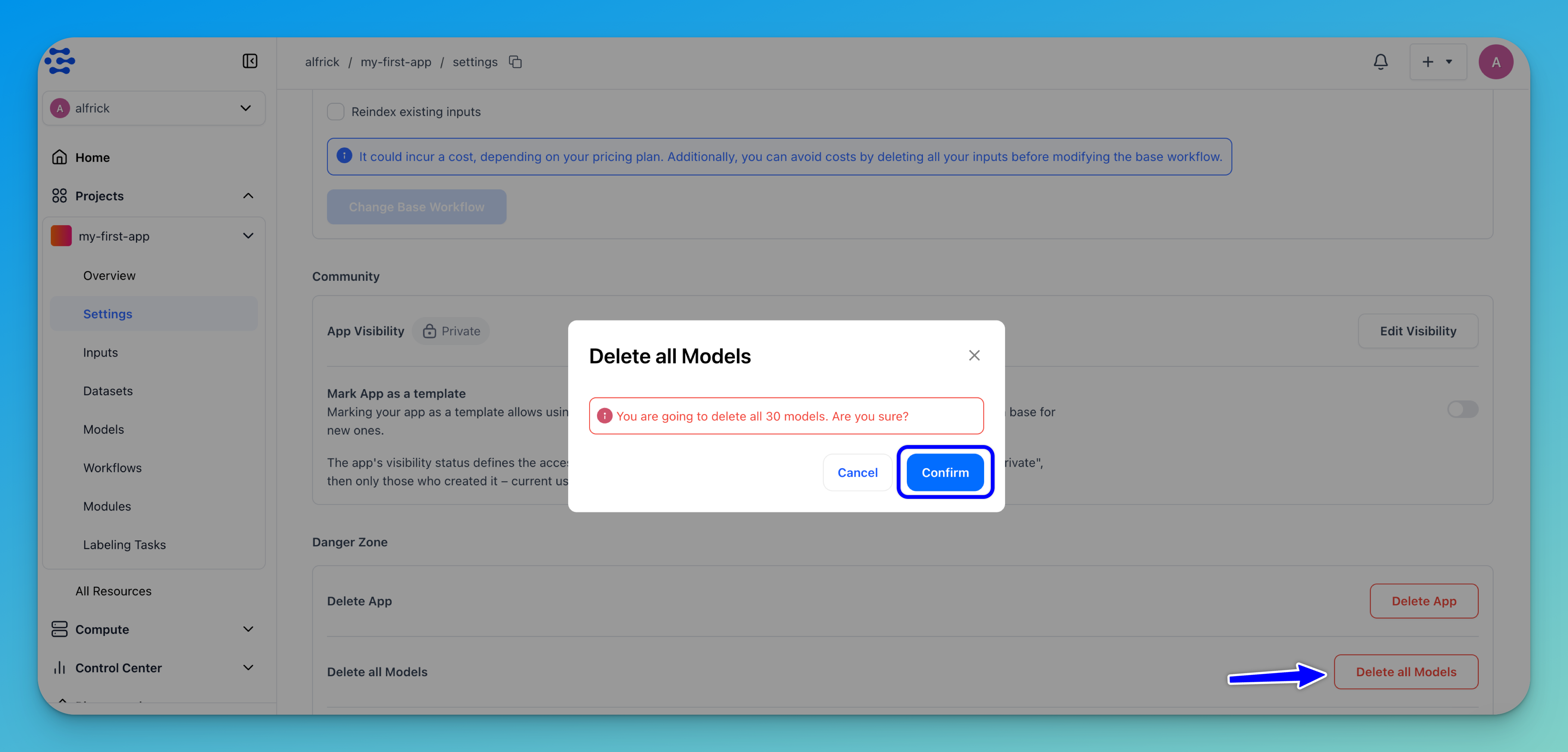Click the Home icon in sidebar
This screenshot has width=1568, height=752.
tap(60, 157)
